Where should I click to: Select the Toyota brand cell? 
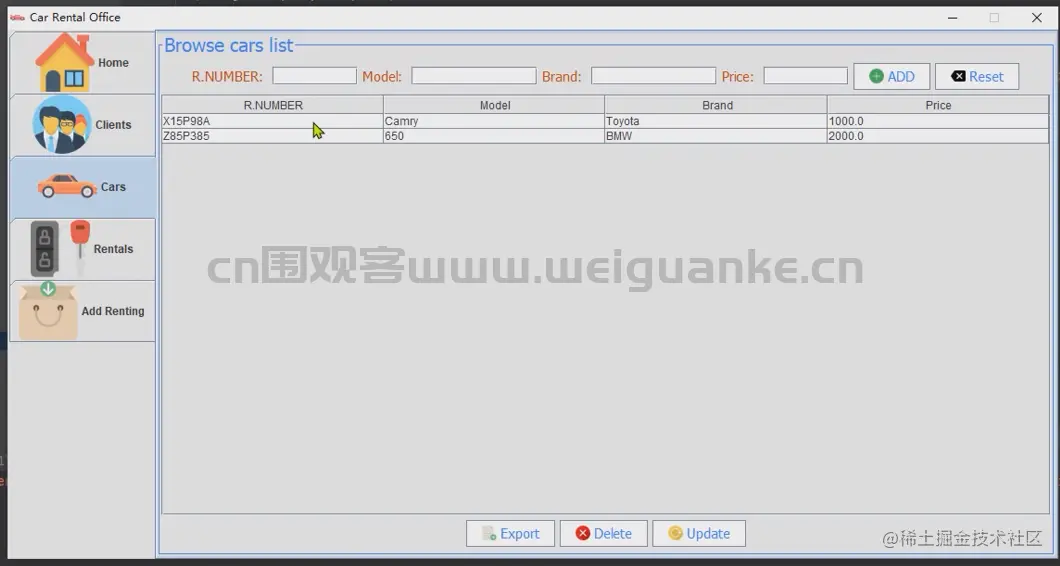tap(717, 121)
